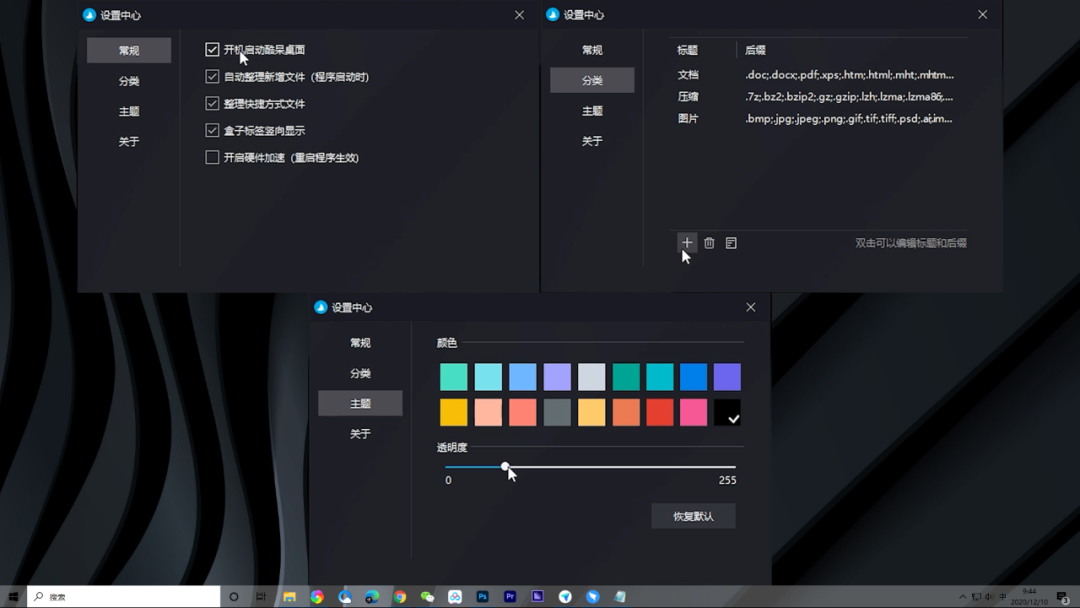Toggle 盒子标签竖向显示 checkbox
The height and width of the screenshot is (608, 1080).
(x=212, y=130)
